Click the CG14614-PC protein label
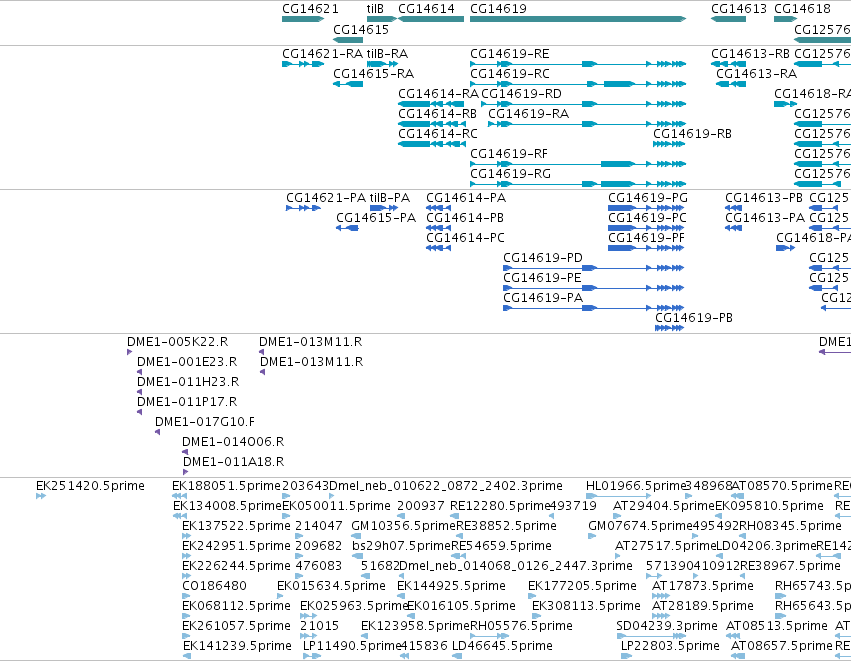 (x=465, y=238)
